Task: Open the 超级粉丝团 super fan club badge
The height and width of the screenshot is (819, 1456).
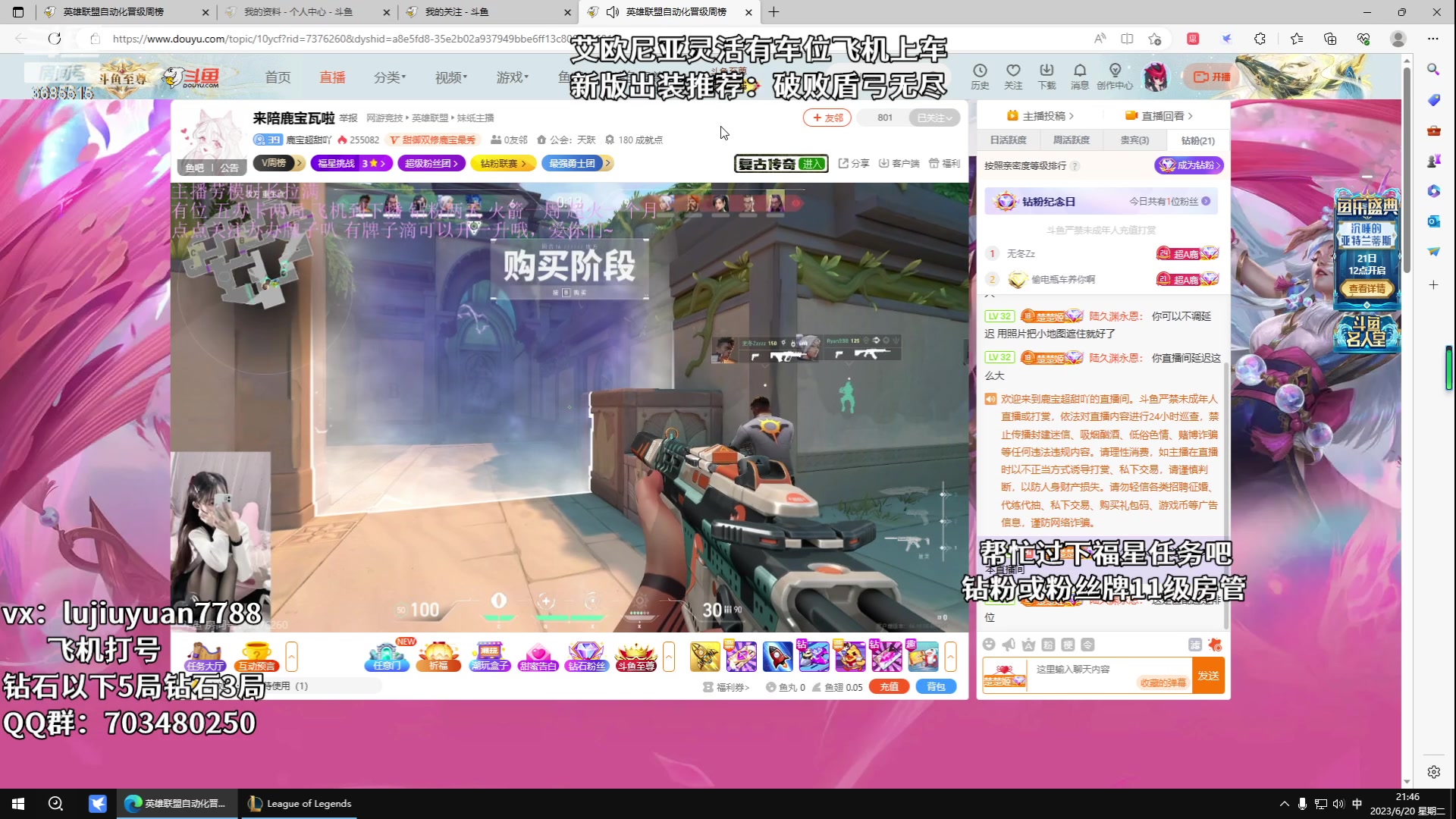Action: point(431,163)
